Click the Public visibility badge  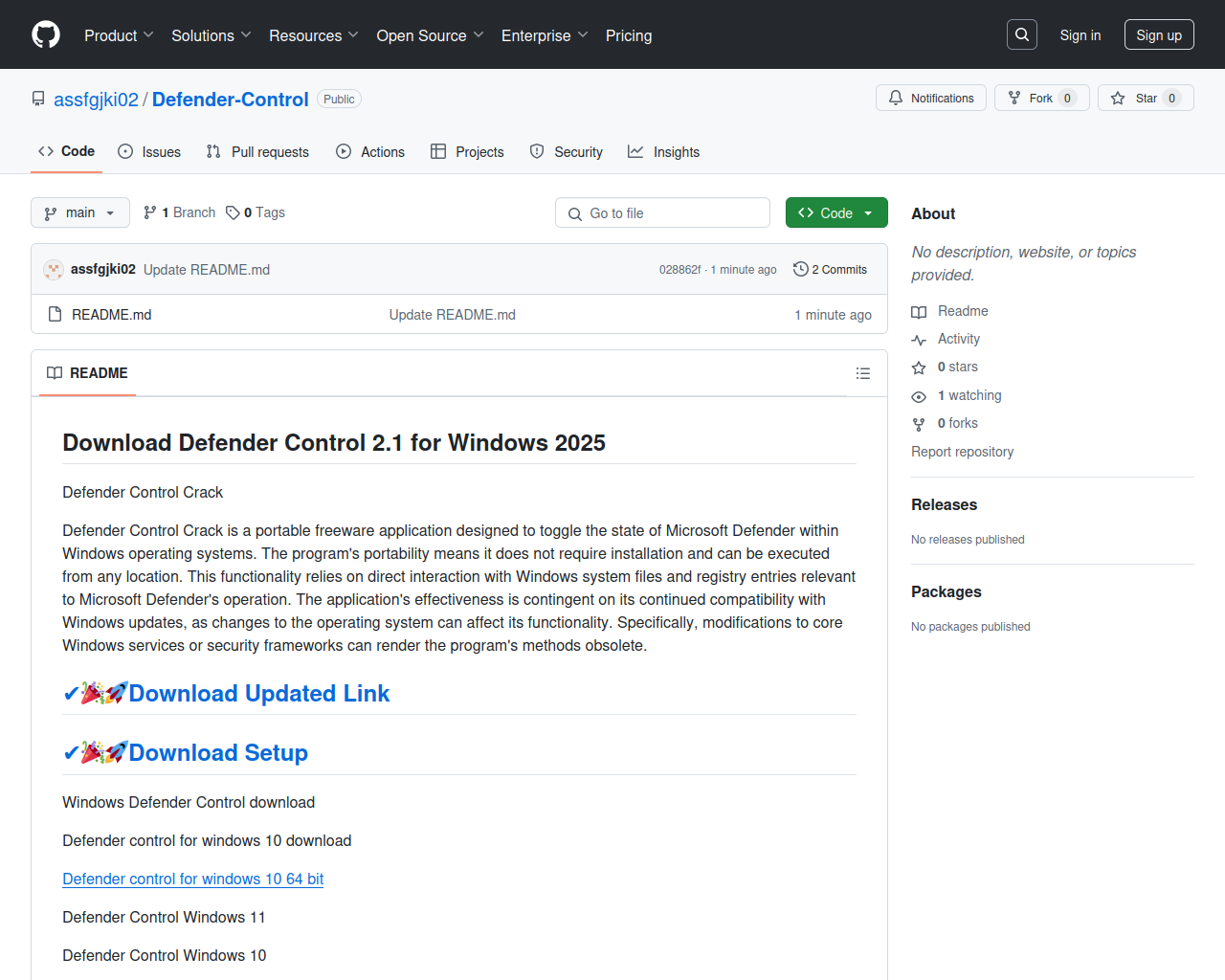pos(339,99)
